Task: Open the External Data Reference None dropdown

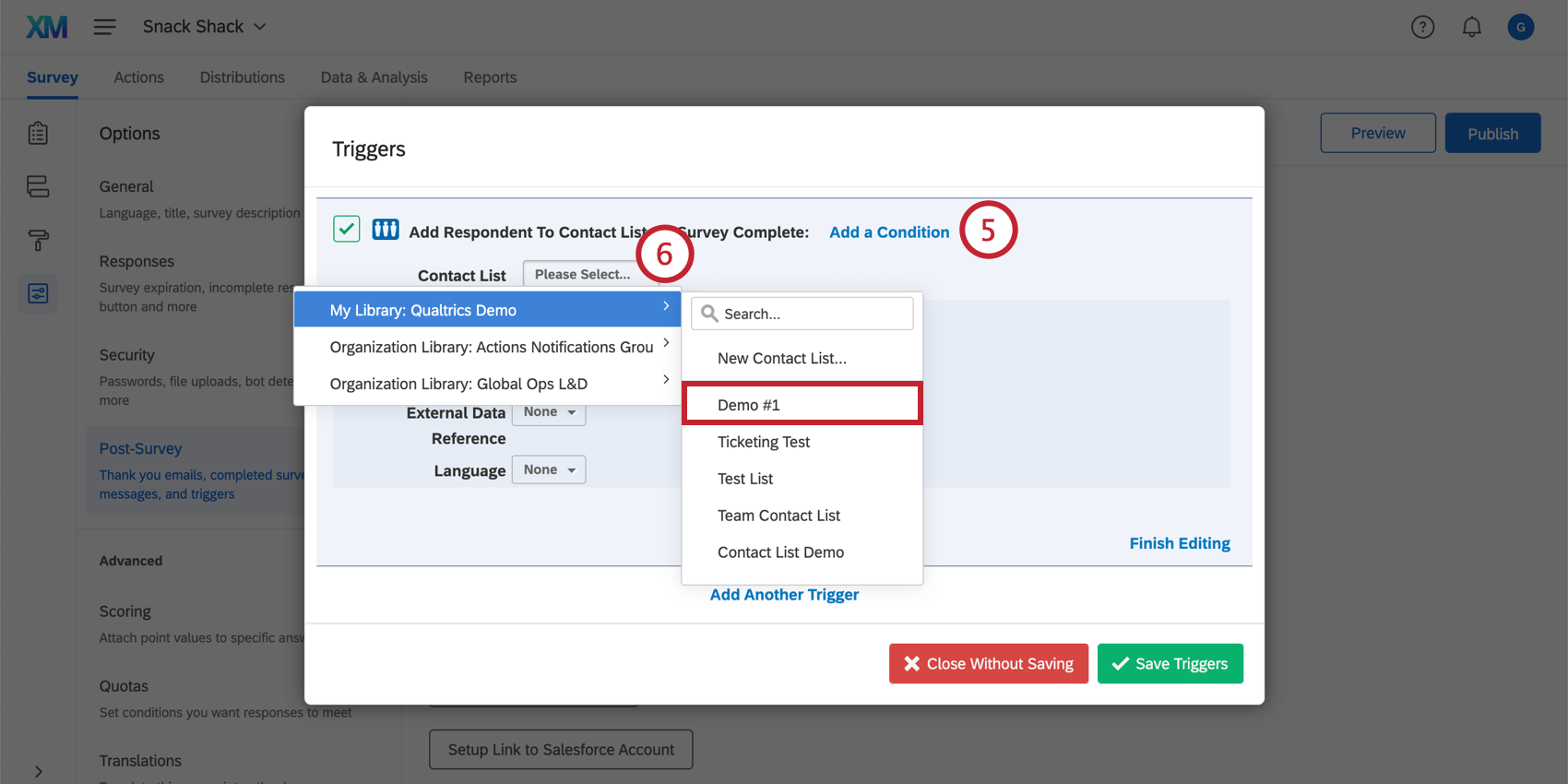Action: (x=549, y=412)
